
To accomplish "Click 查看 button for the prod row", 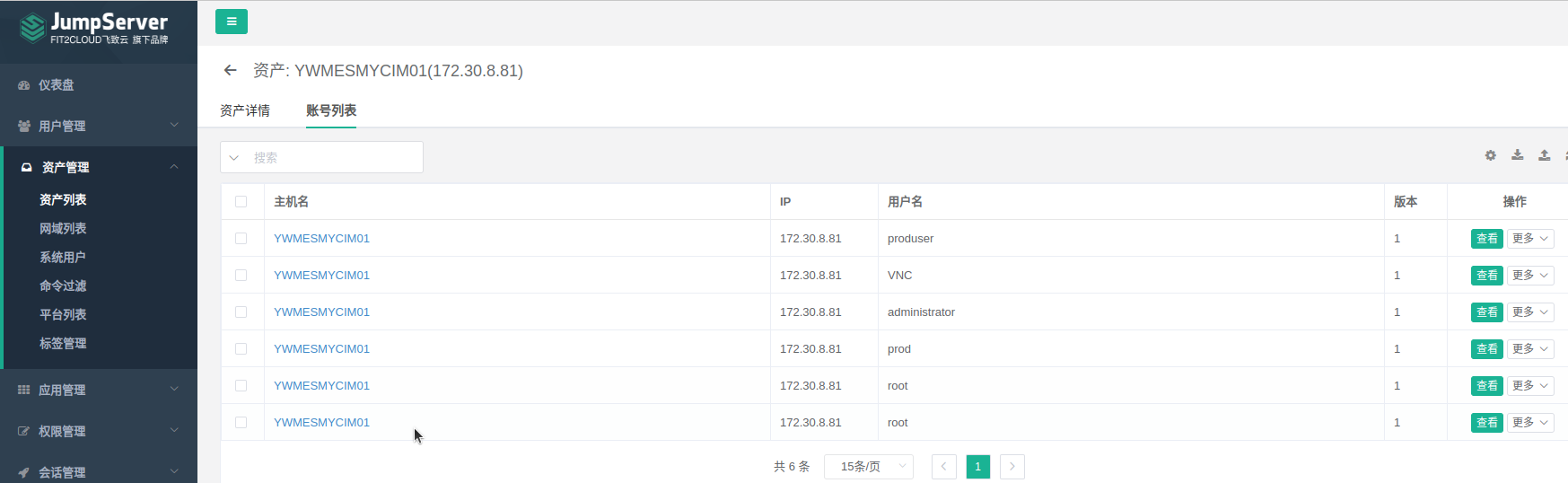I will click(1486, 349).
